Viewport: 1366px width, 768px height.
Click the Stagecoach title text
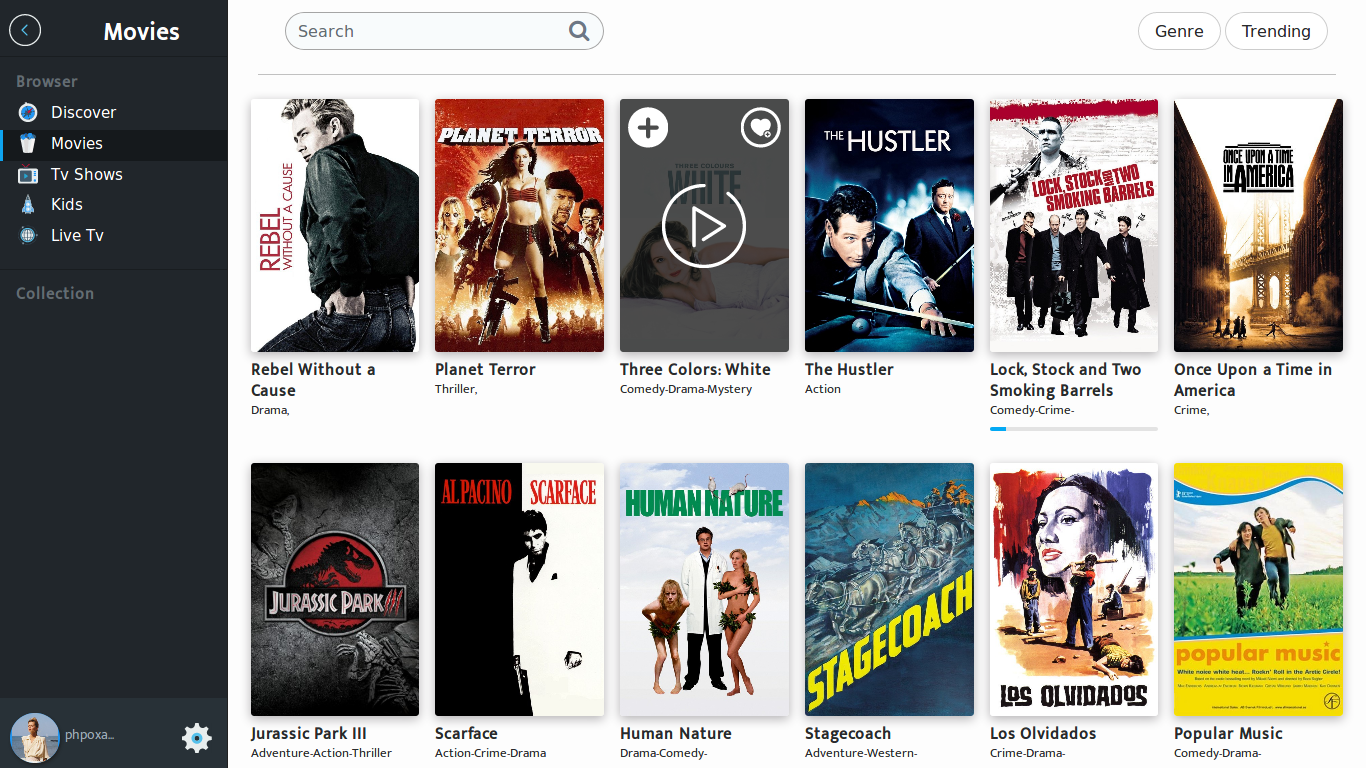tap(847, 733)
